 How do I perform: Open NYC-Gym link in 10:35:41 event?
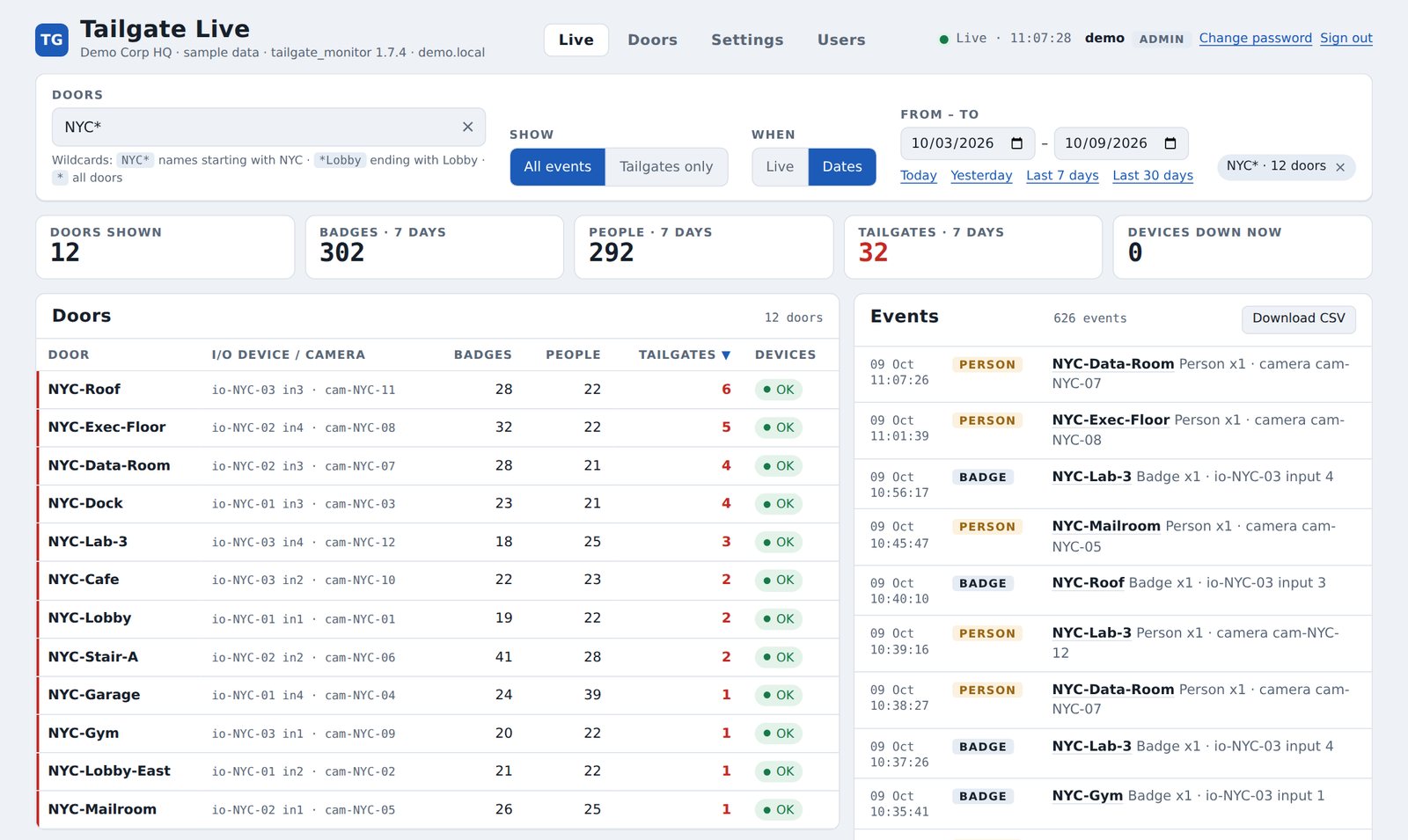[x=1088, y=795]
